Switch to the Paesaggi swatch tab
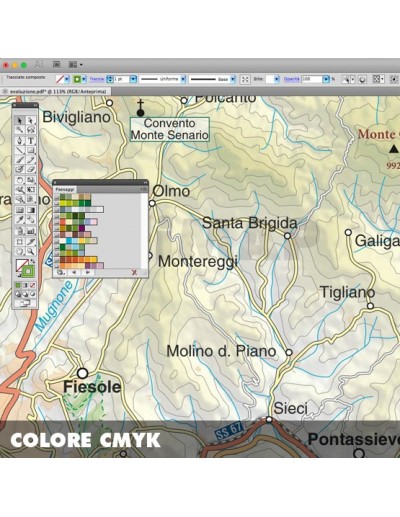 (x=65, y=189)
